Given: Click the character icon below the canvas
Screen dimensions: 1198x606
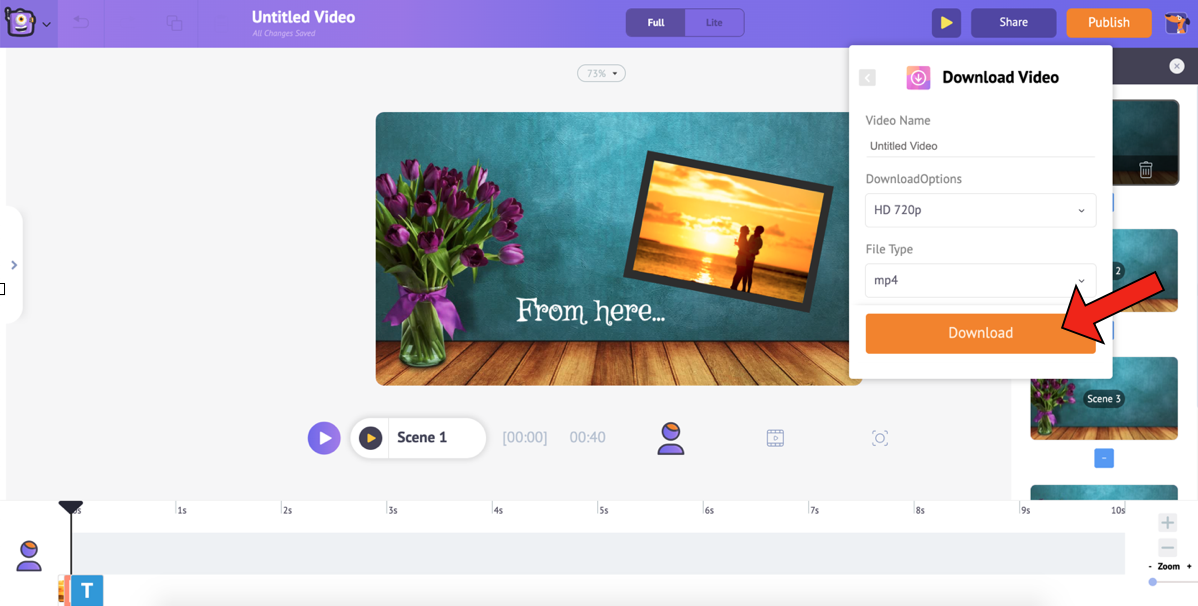Looking at the screenshot, I should pyautogui.click(x=670, y=438).
